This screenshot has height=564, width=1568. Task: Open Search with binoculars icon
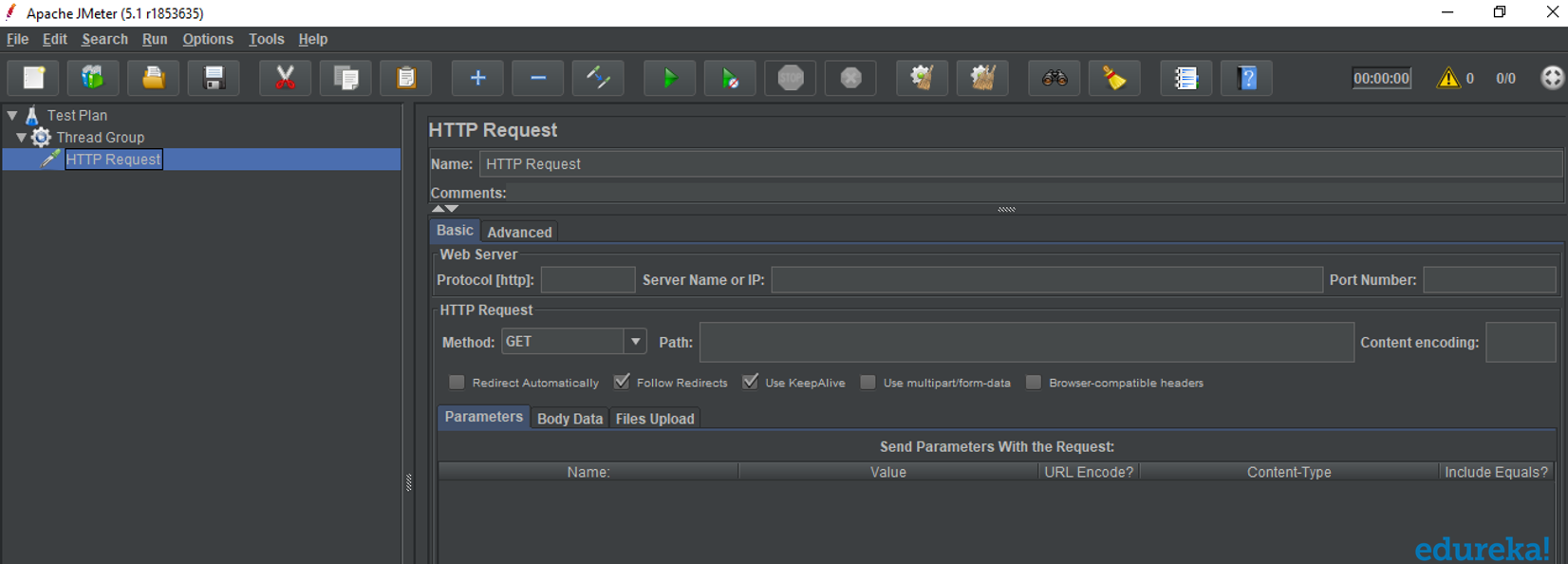pos(1055,78)
